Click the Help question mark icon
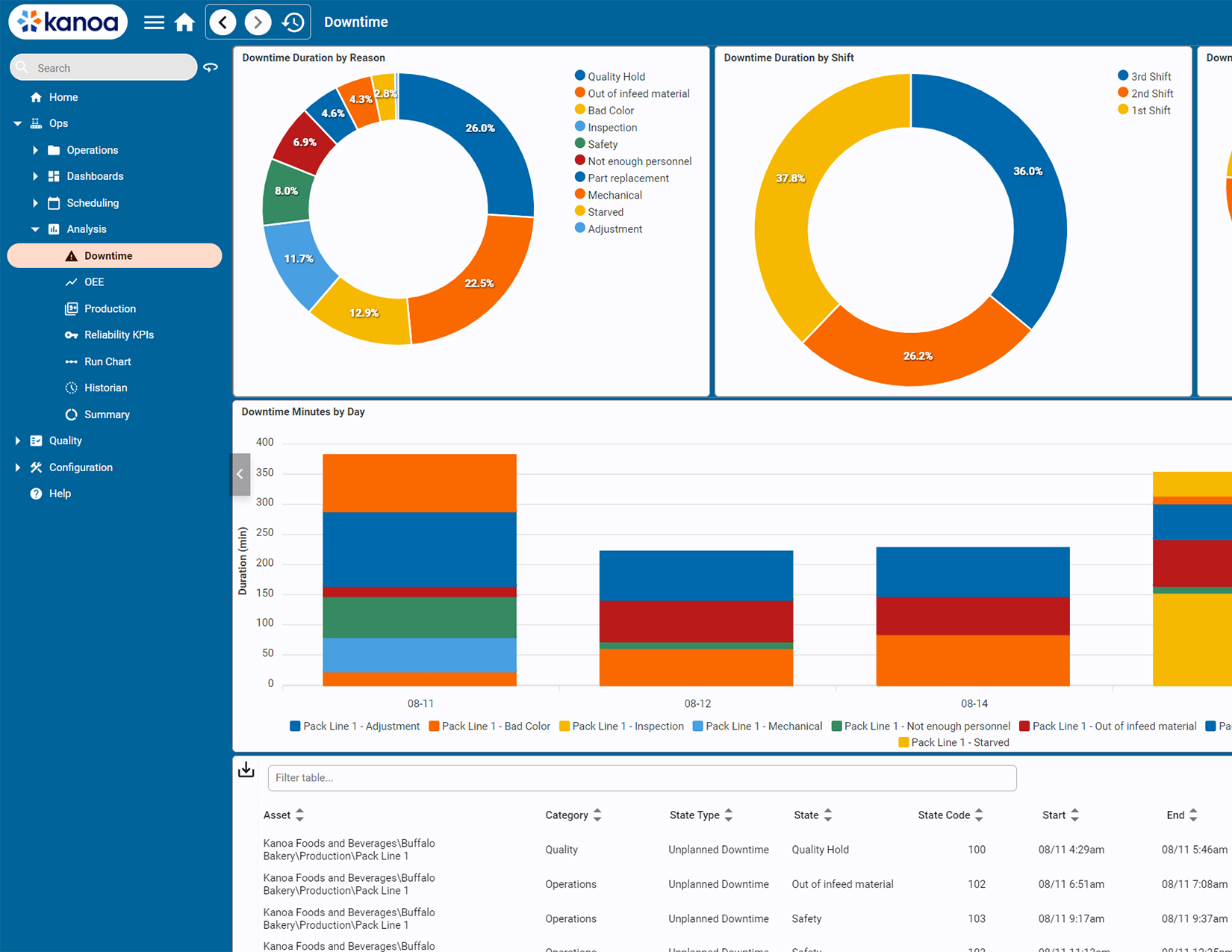Image resolution: width=1232 pixels, height=952 pixels. (36, 494)
